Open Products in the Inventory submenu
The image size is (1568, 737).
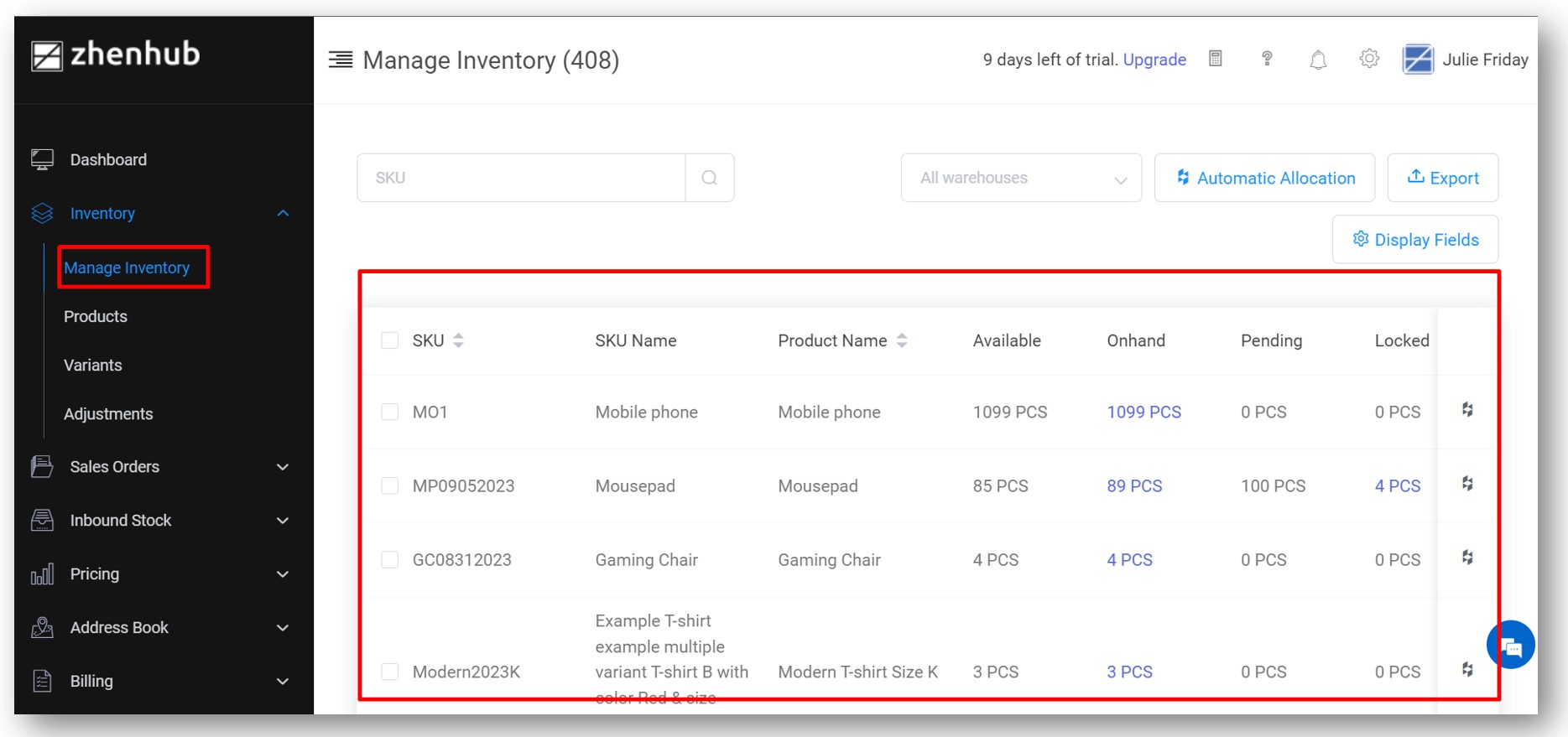[x=96, y=317]
